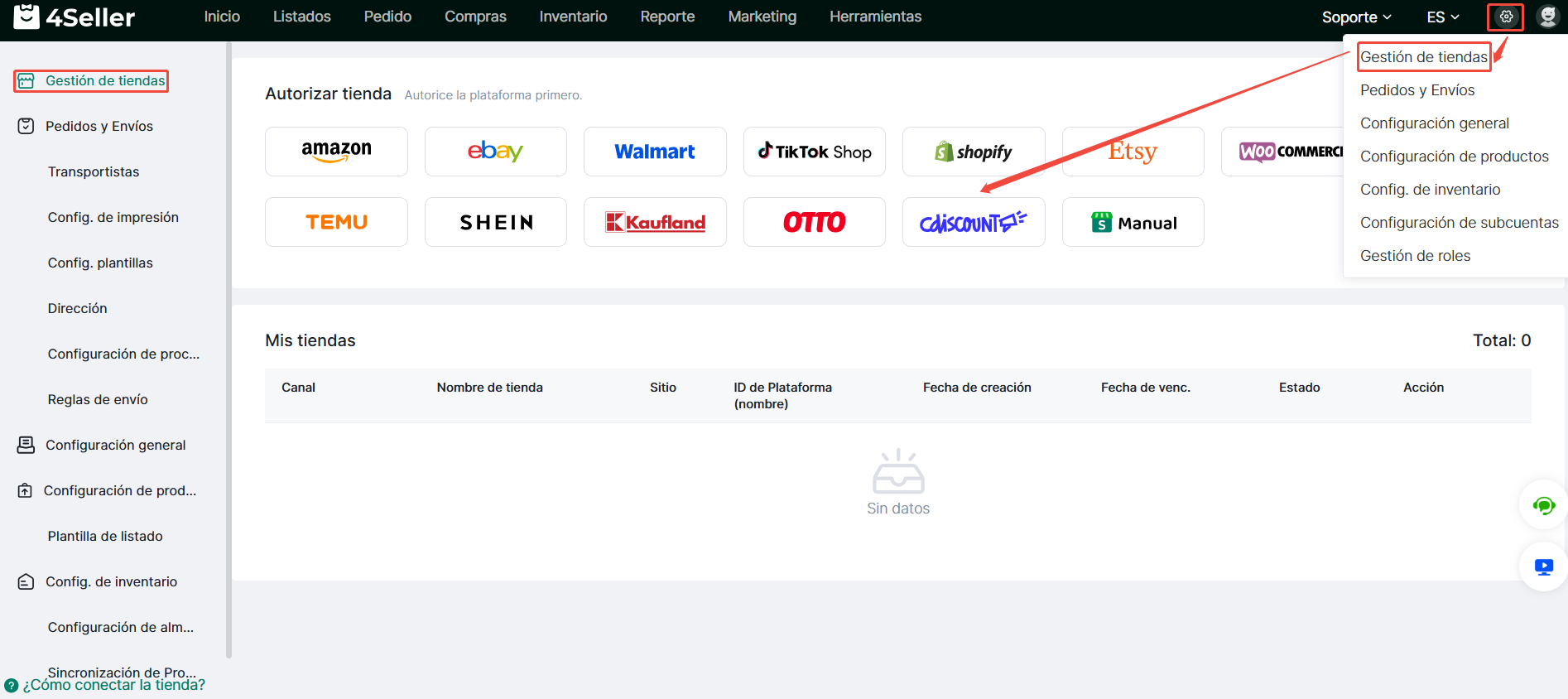The image size is (1568, 699).
Task: Open the Listados menu
Action: click(302, 17)
